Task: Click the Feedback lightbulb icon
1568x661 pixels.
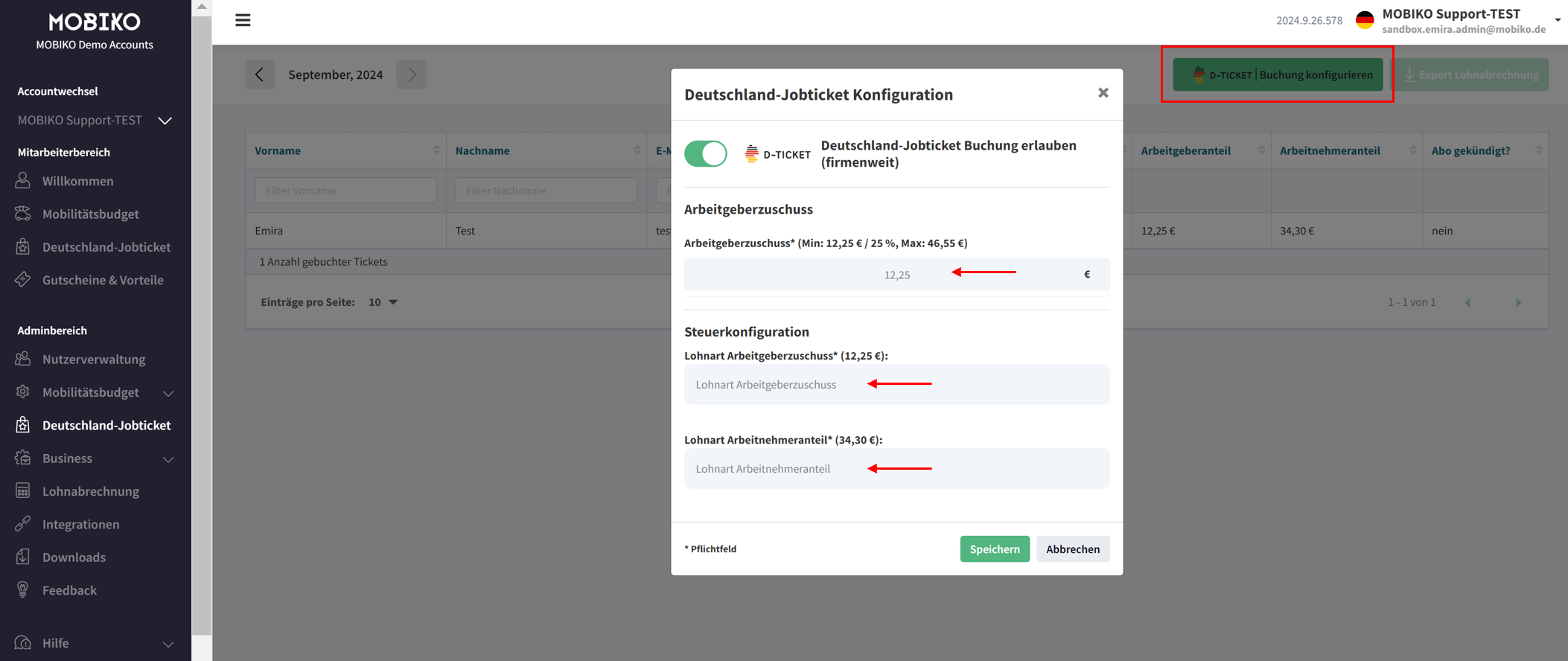Action: (23, 590)
